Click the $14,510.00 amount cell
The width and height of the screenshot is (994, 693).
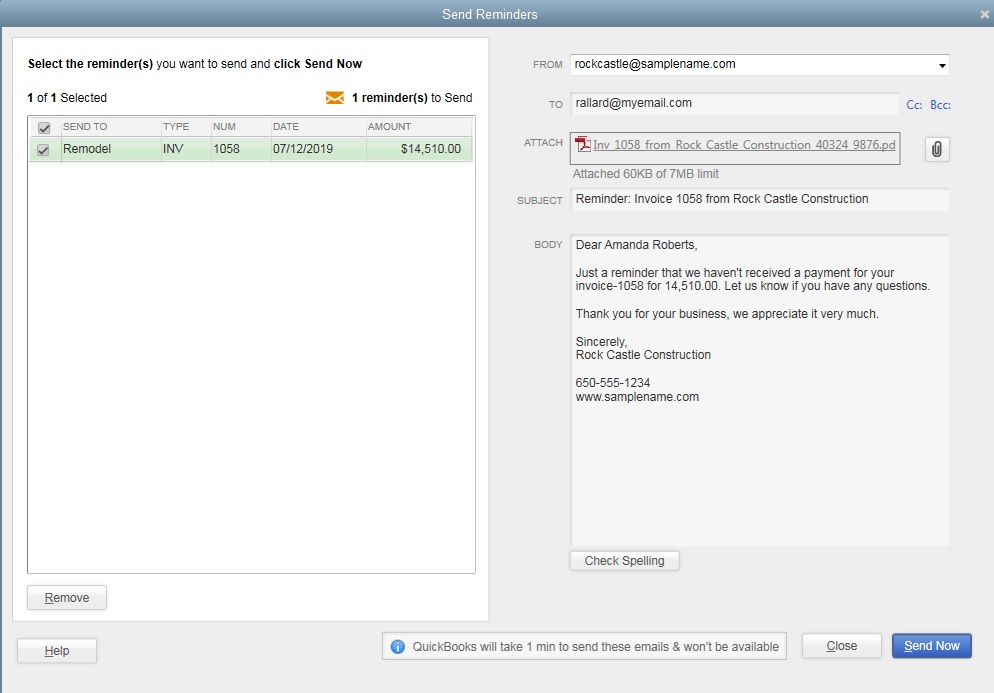[x=418, y=149]
